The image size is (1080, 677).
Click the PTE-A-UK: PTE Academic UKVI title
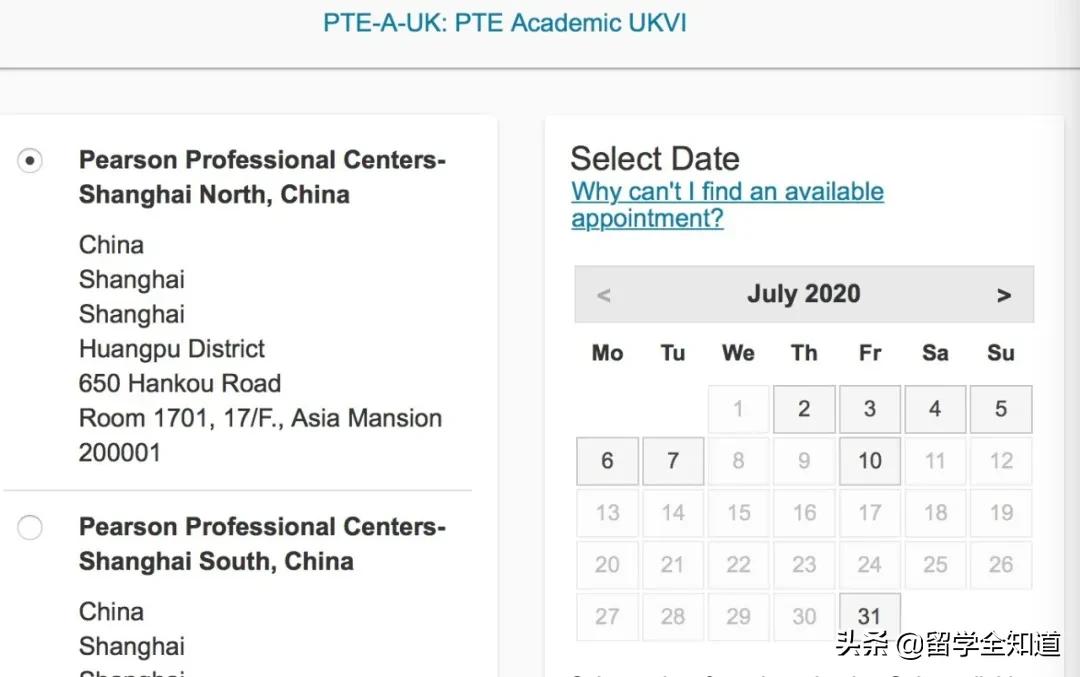coord(505,23)
